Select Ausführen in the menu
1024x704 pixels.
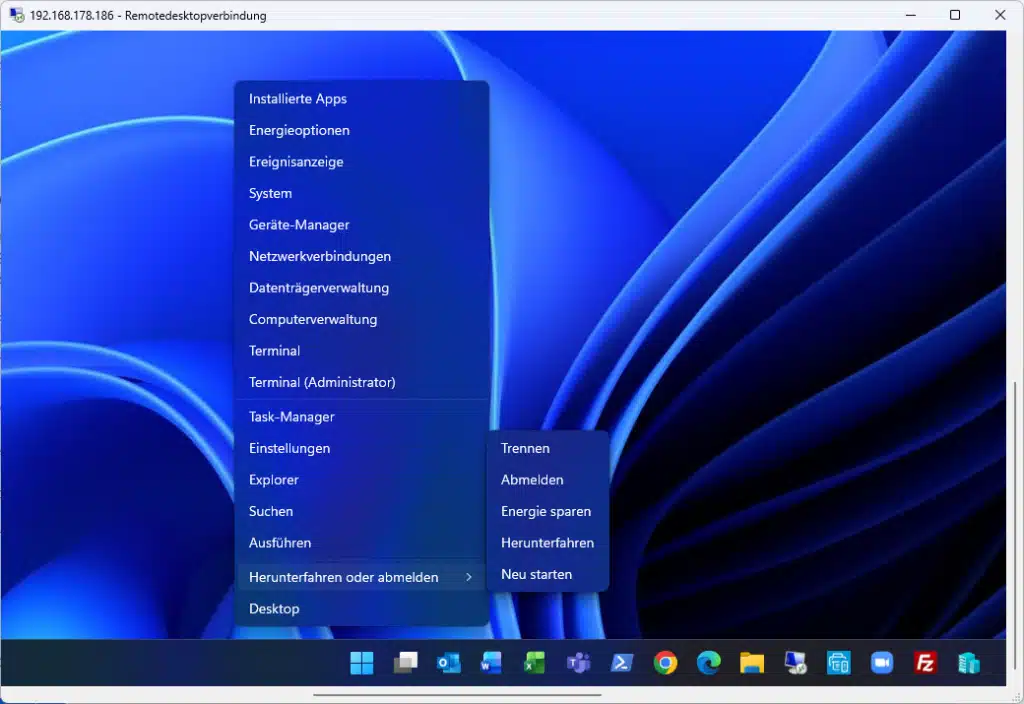click(361, 543)
